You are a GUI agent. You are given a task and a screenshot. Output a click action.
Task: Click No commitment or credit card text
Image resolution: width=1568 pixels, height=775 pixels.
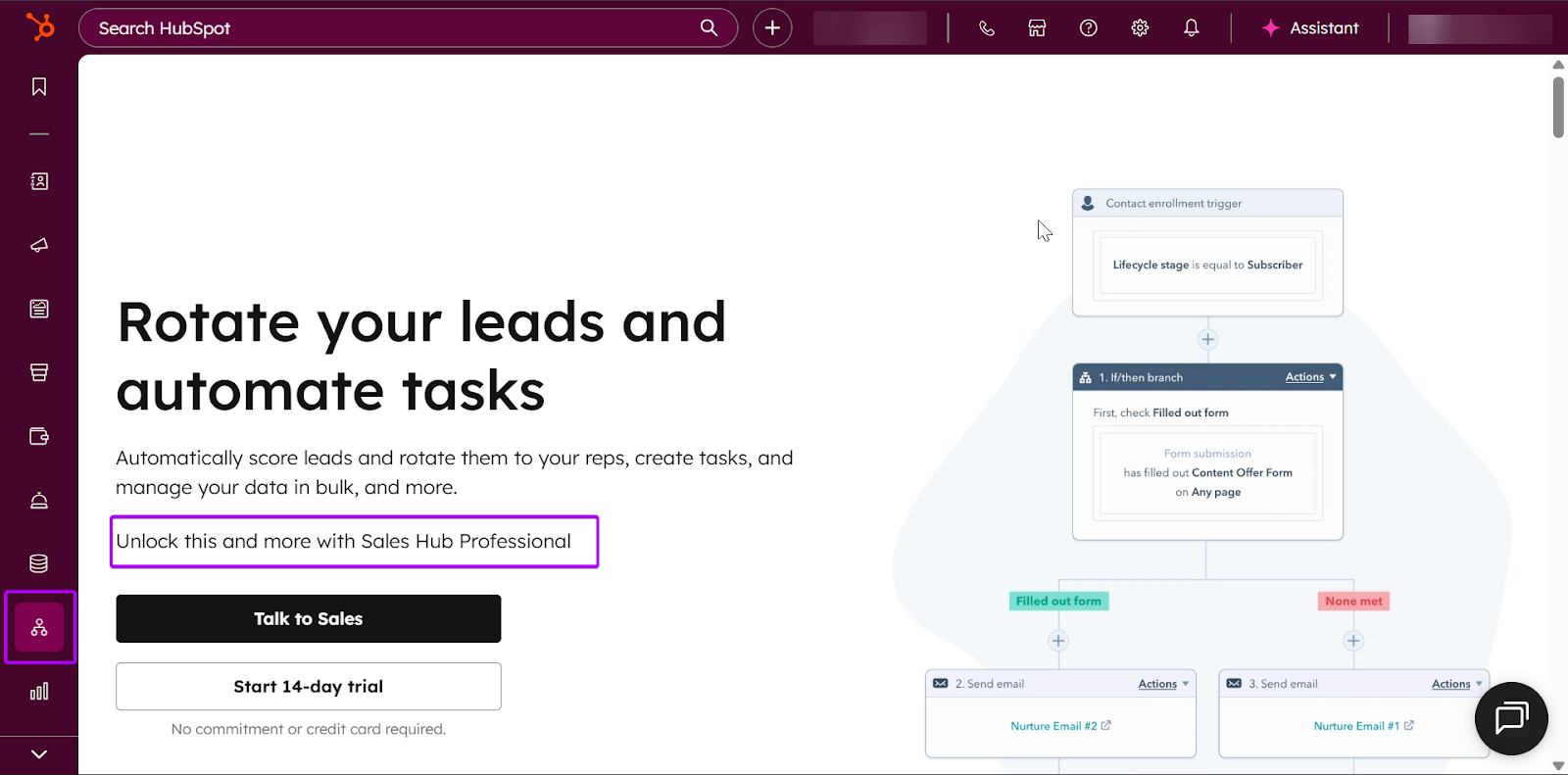309,729
